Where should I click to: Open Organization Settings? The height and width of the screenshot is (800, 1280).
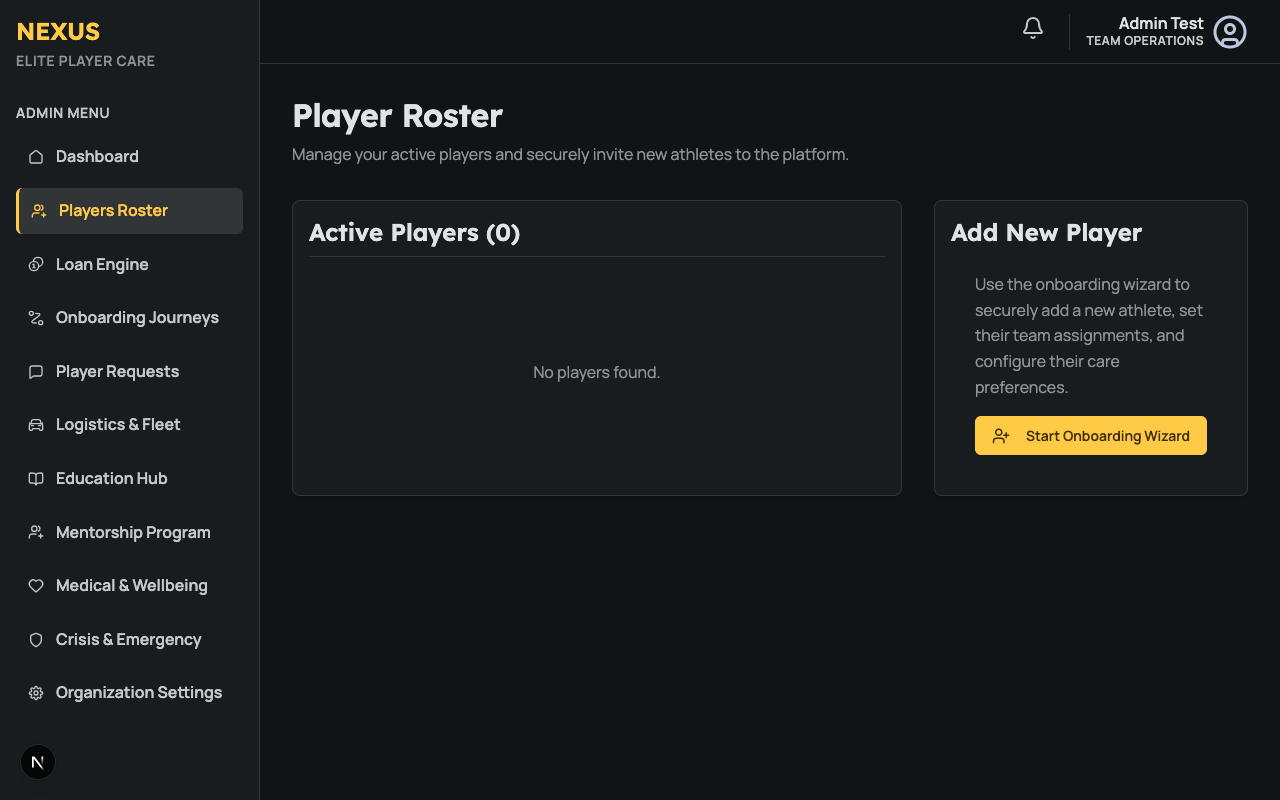[x=129, y=693]
